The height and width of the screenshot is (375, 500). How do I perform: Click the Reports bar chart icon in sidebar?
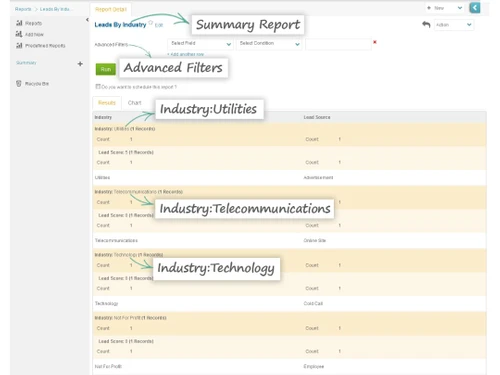(19, 23)
